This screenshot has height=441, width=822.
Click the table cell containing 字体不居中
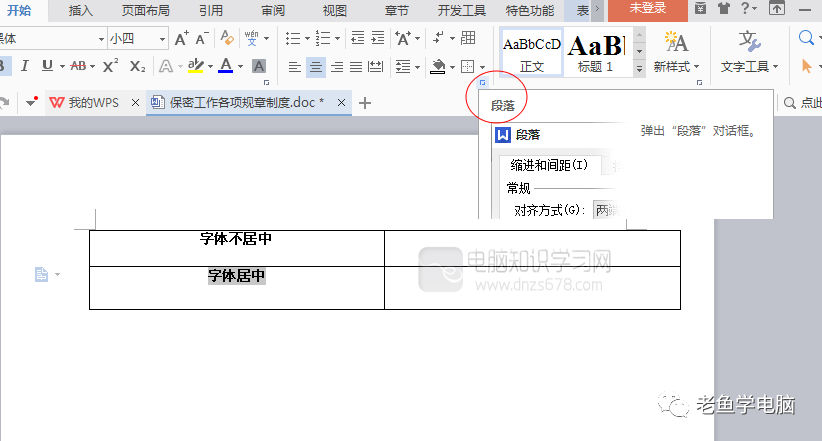point(236,239)
